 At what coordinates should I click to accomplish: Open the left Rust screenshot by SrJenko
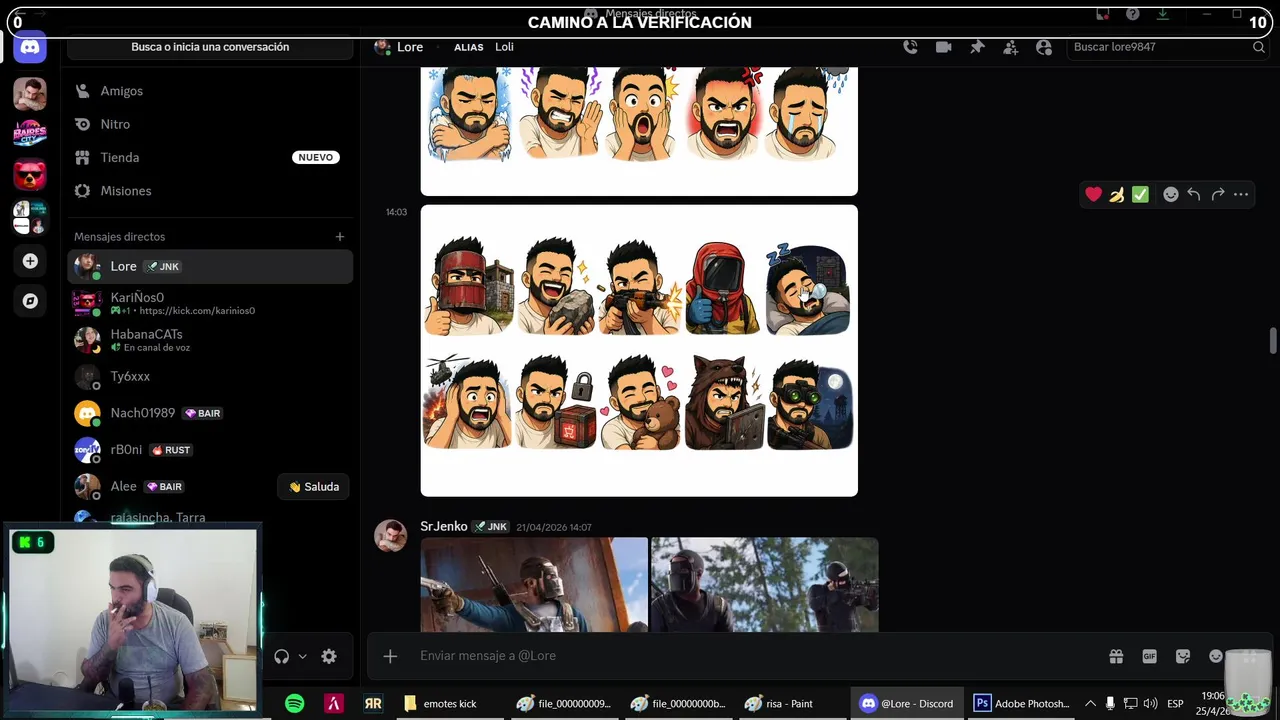point(534,585)
